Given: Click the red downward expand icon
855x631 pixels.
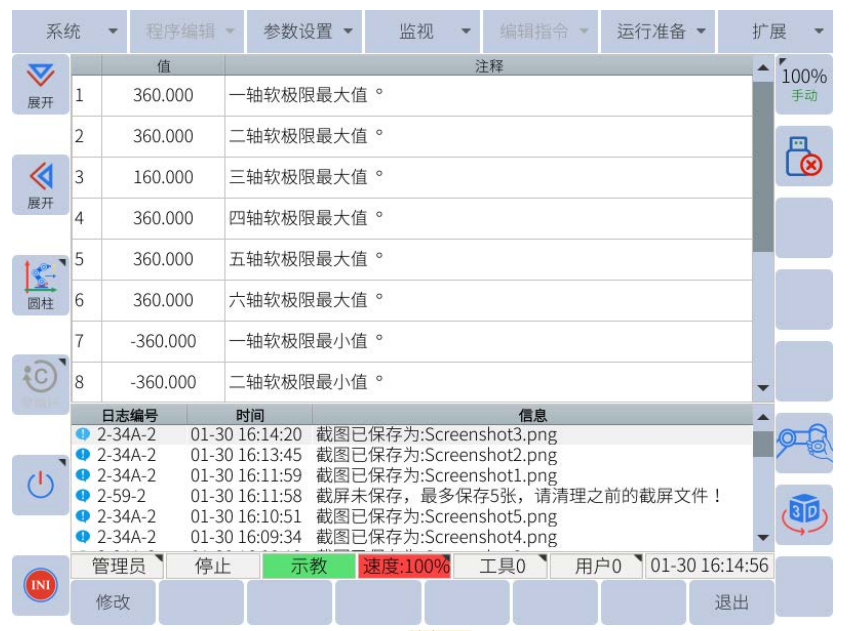Looking at the screenshot, I should [40, 84].
